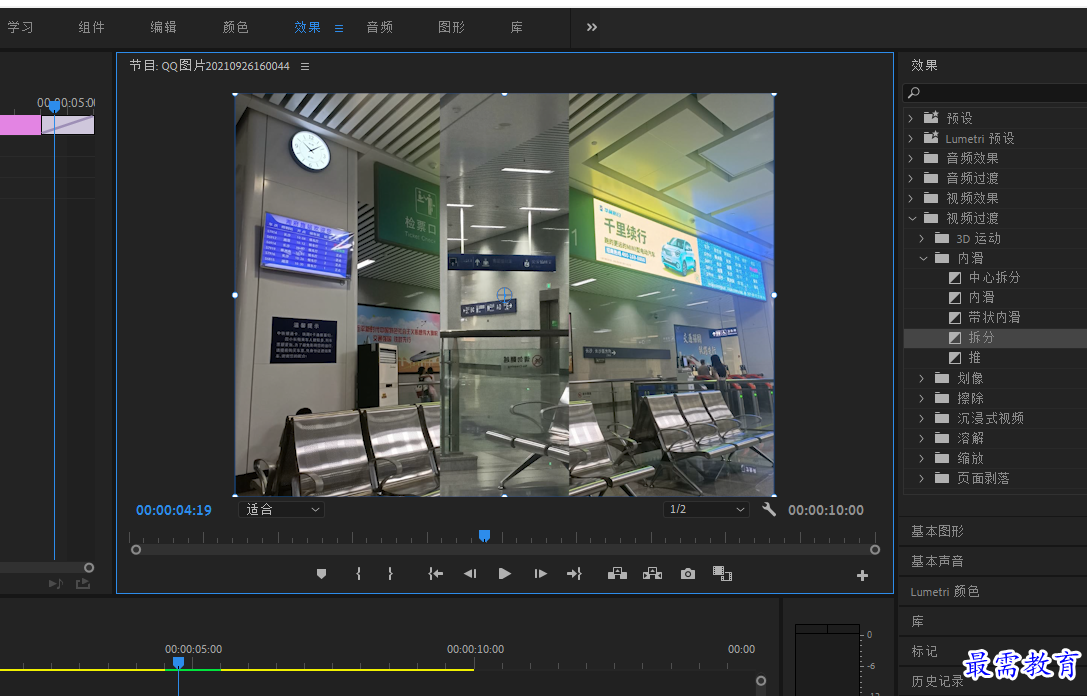Collapse the 视频过渡 folder
The width and height of the screenshot is (1087, 696).
coord(912,218)
